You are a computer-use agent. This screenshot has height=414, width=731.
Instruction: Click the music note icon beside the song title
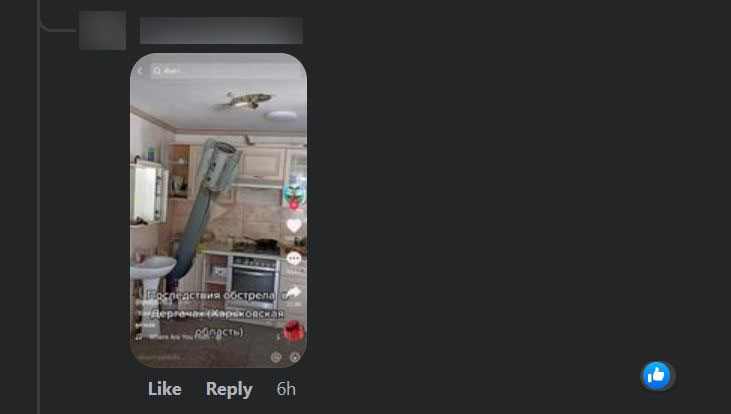138,337
